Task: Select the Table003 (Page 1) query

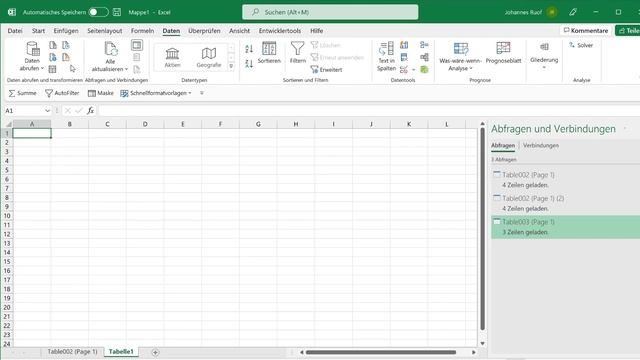Action: (x=565, y=227)
